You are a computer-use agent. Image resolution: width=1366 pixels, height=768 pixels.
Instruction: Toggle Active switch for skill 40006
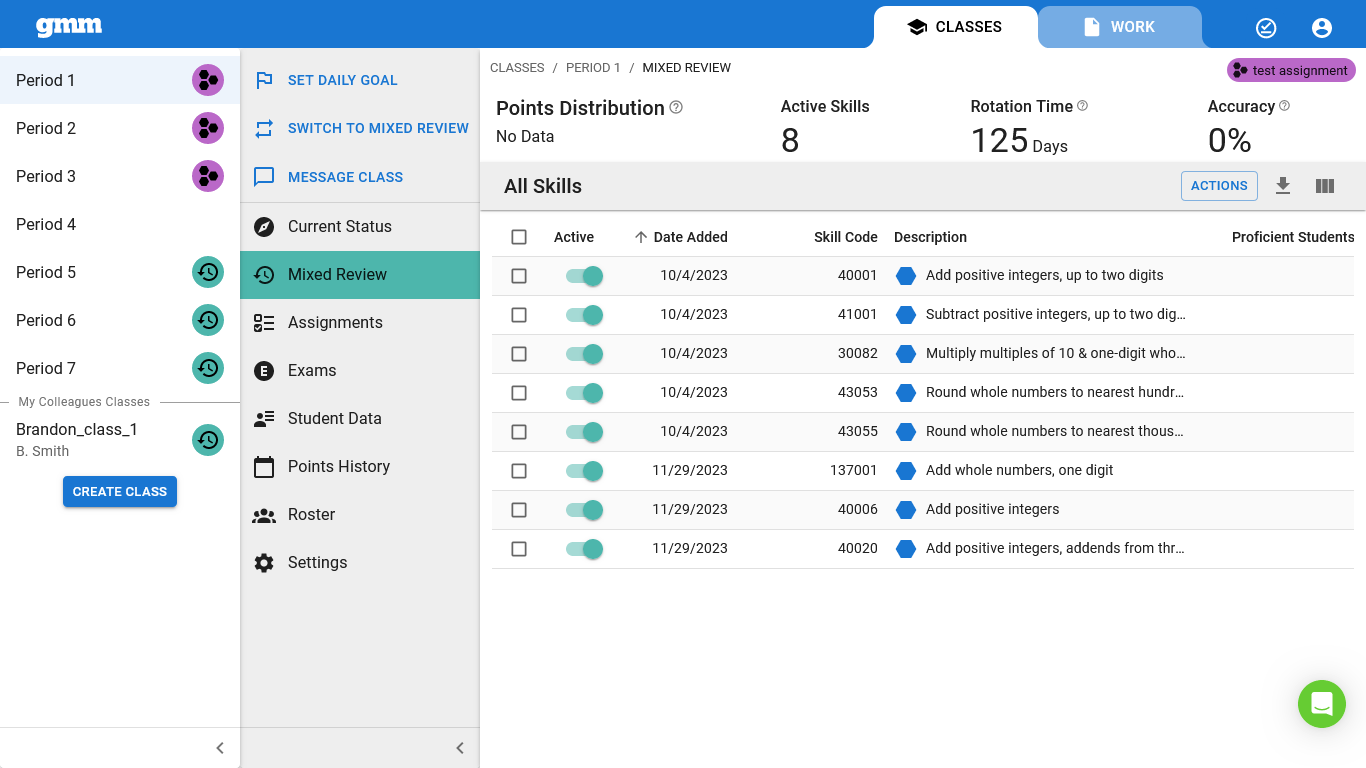point(584,510)
